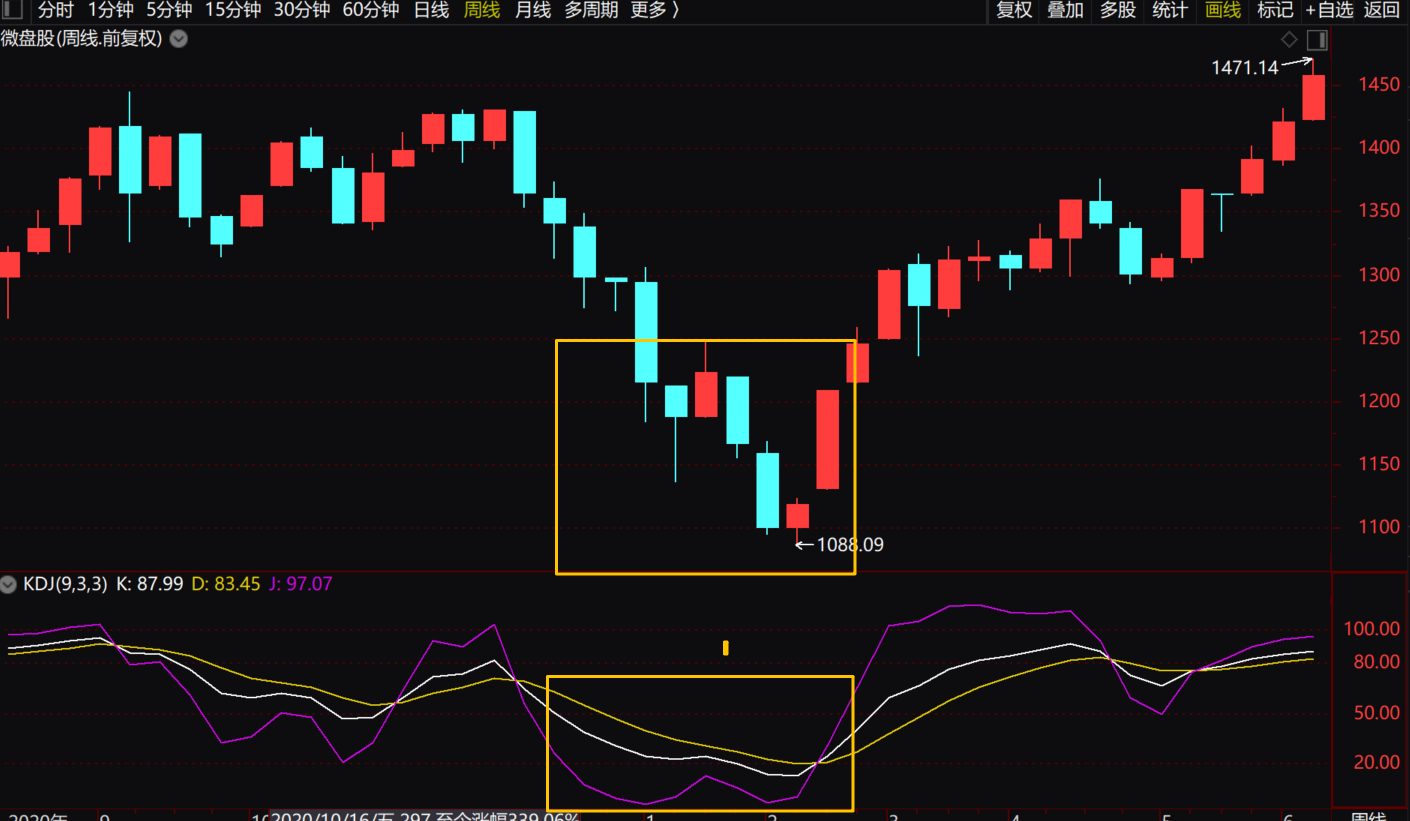Image resolution: width=1410 pixels, height=821 pixels.
Task: Click the 标记 mark button
Action: (x=1275, y=10)
